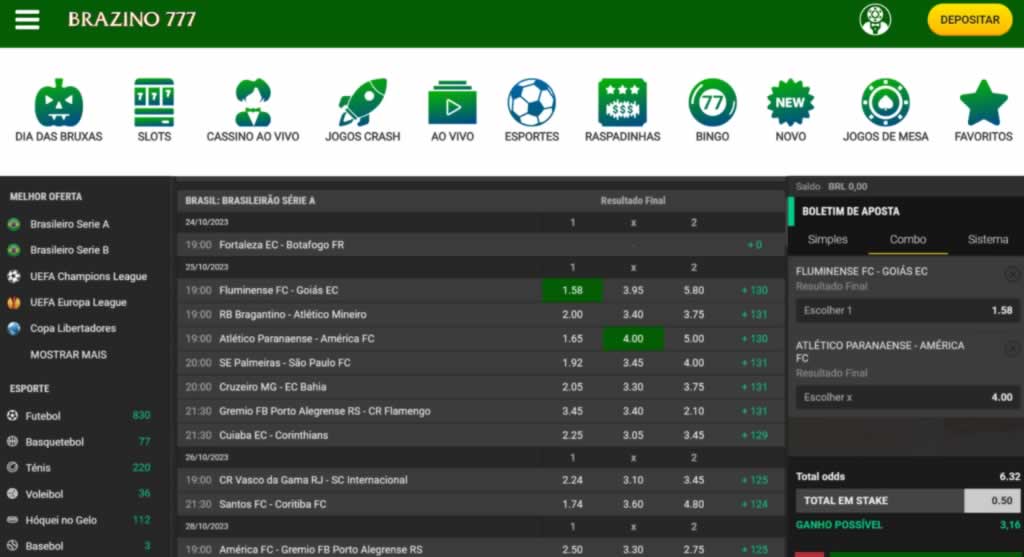The height and width of the screenshot is (557, 1024).
Task: Switch to the Combo bet tab
Action: (x=908, y=240)
